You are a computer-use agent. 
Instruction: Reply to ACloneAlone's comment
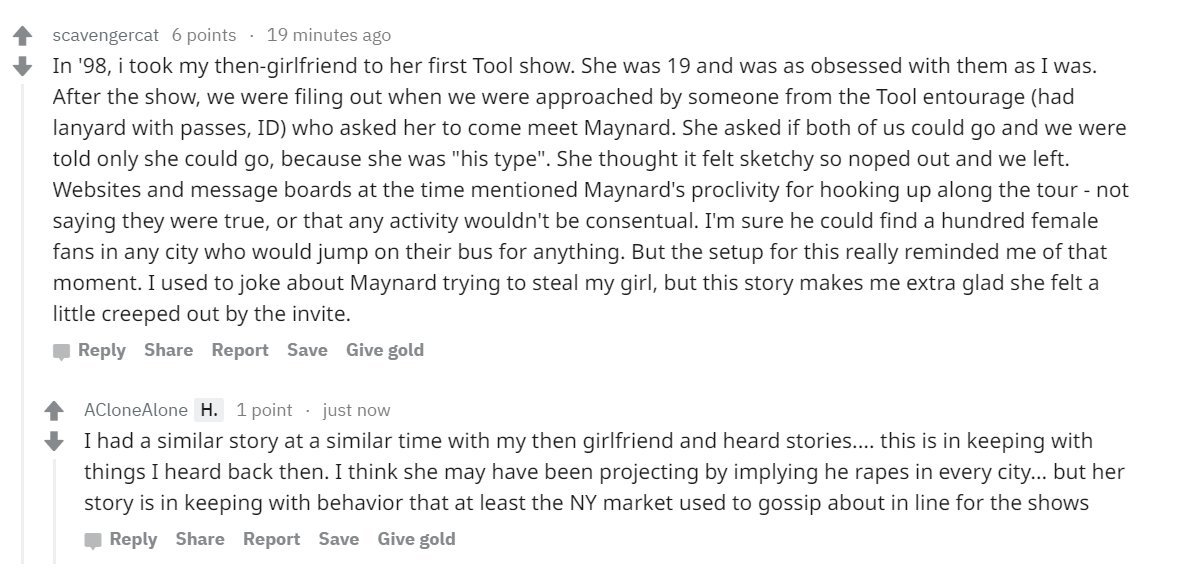tap(133, 539)
